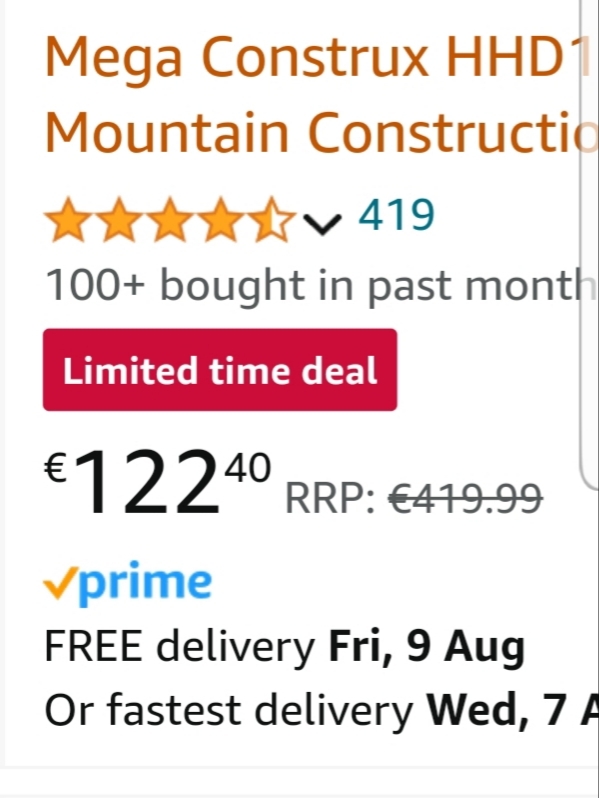
Task: Open the 419 reviews link
Action: click(396, 215)
